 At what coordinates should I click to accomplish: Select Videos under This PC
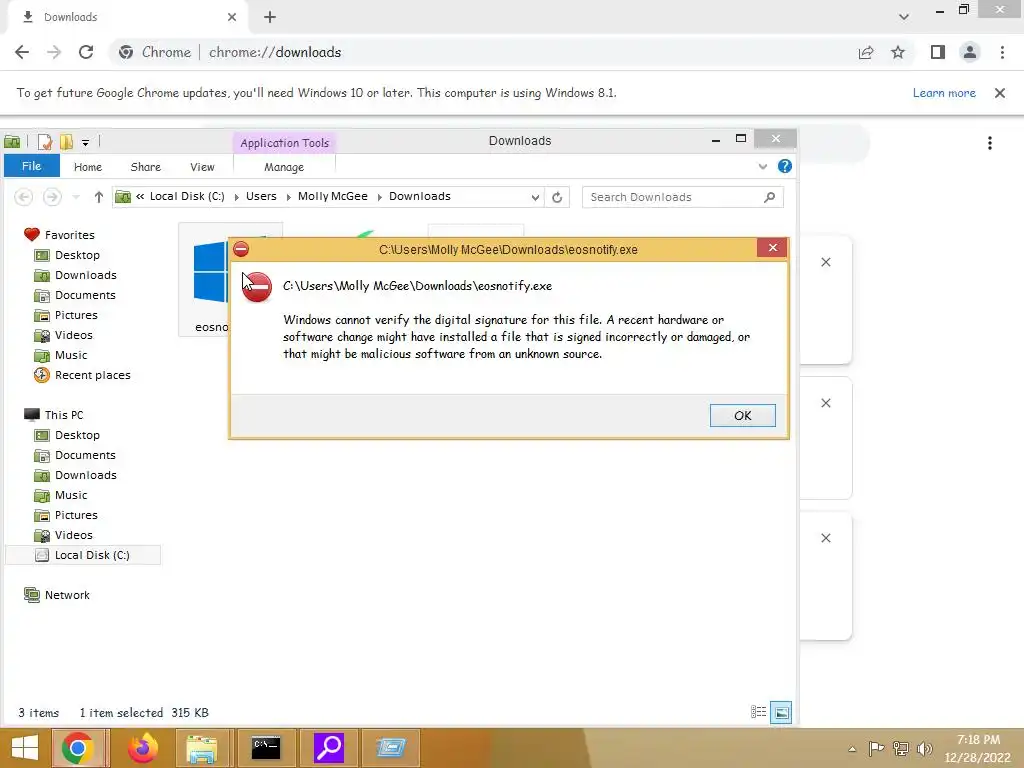point(73,535)
